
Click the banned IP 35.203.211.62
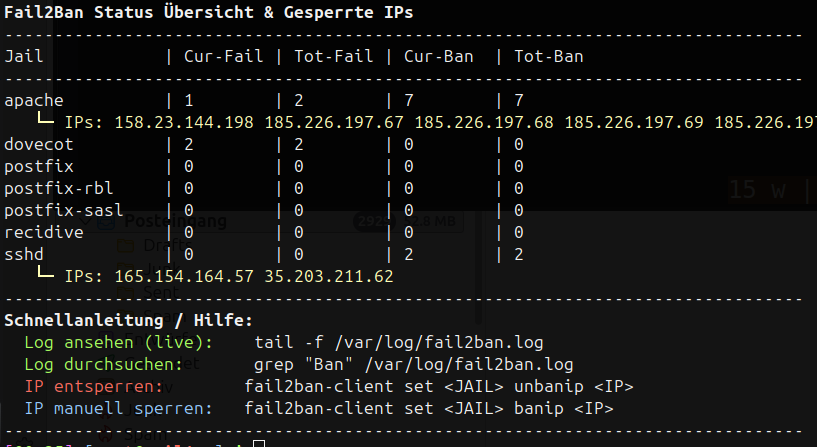point(329,276)
